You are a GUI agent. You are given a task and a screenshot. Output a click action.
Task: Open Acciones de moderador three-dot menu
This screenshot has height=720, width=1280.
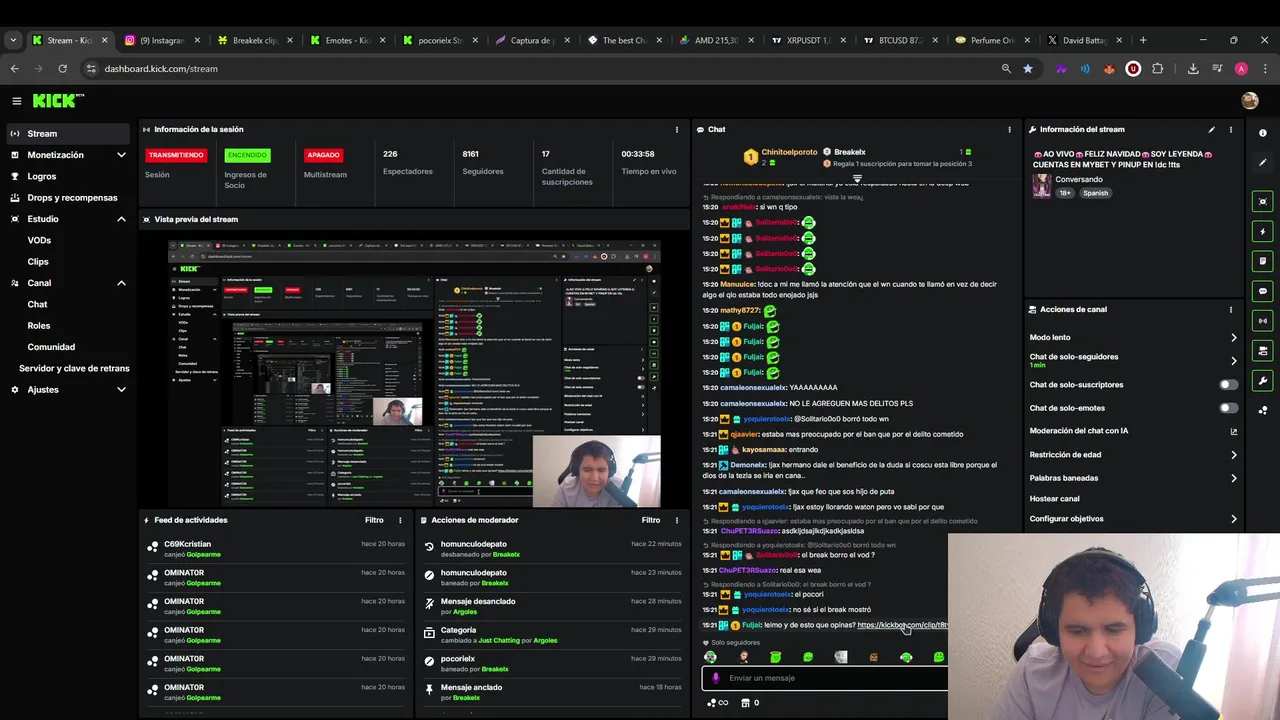677,520
